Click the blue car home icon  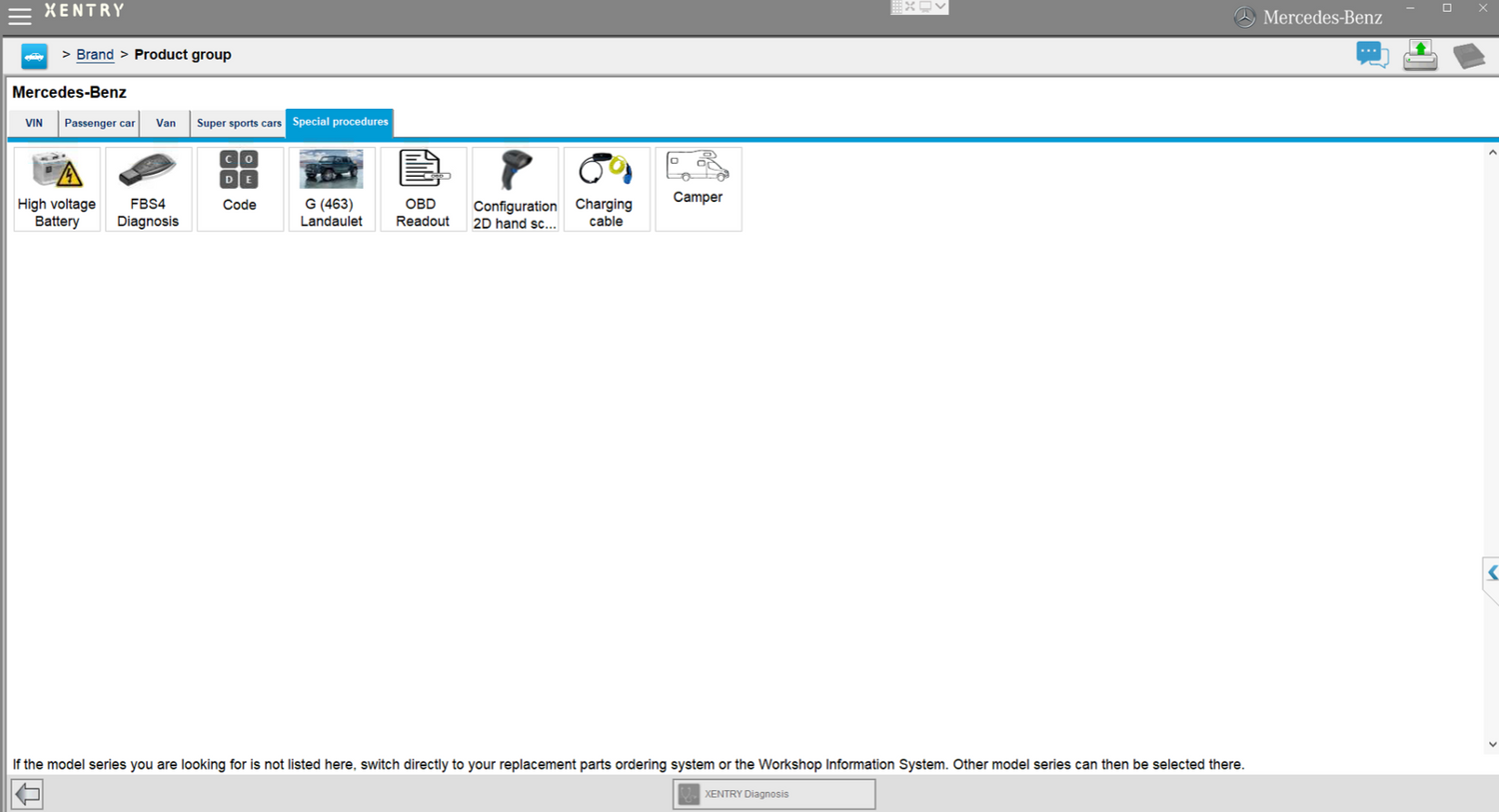34,56
